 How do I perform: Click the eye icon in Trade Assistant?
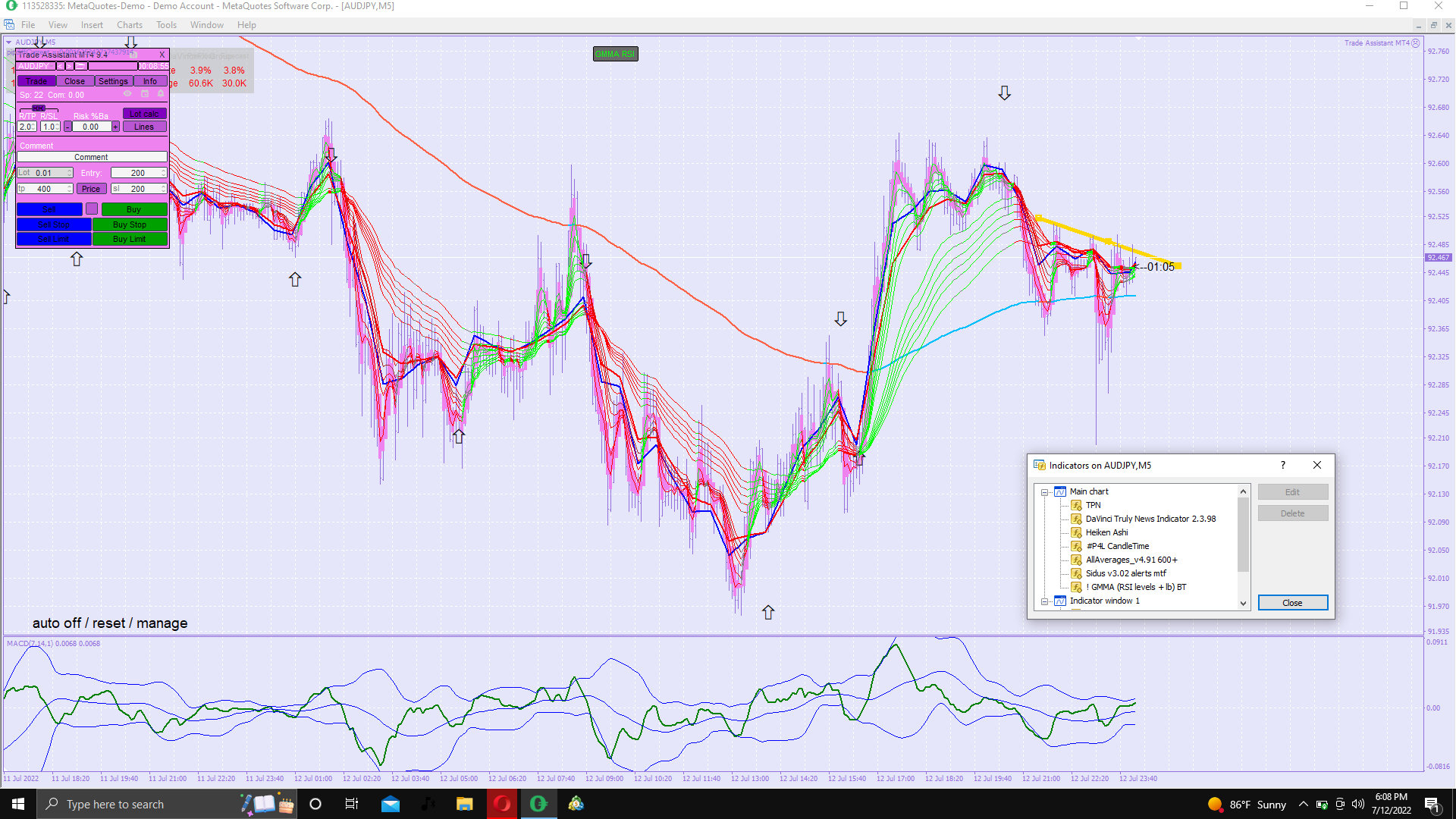[x=127, y=93]
